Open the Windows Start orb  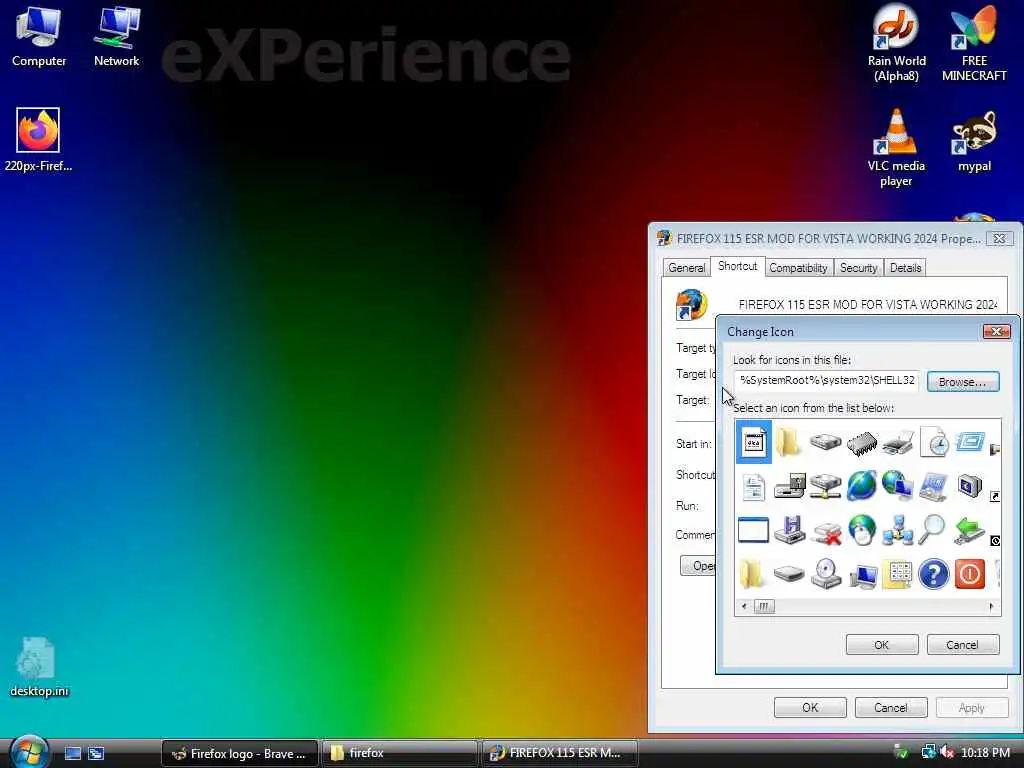[x=29, y=752]
